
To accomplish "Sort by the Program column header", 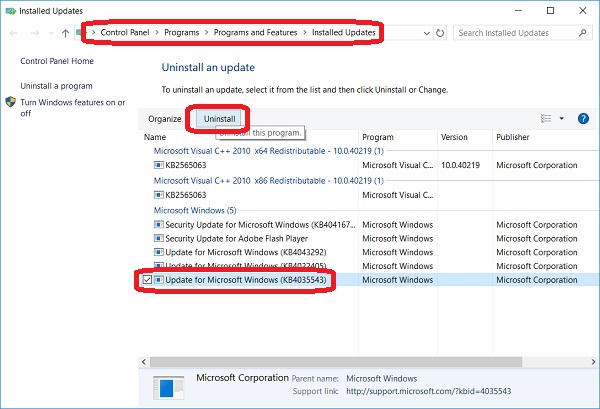I will (378, 137).
